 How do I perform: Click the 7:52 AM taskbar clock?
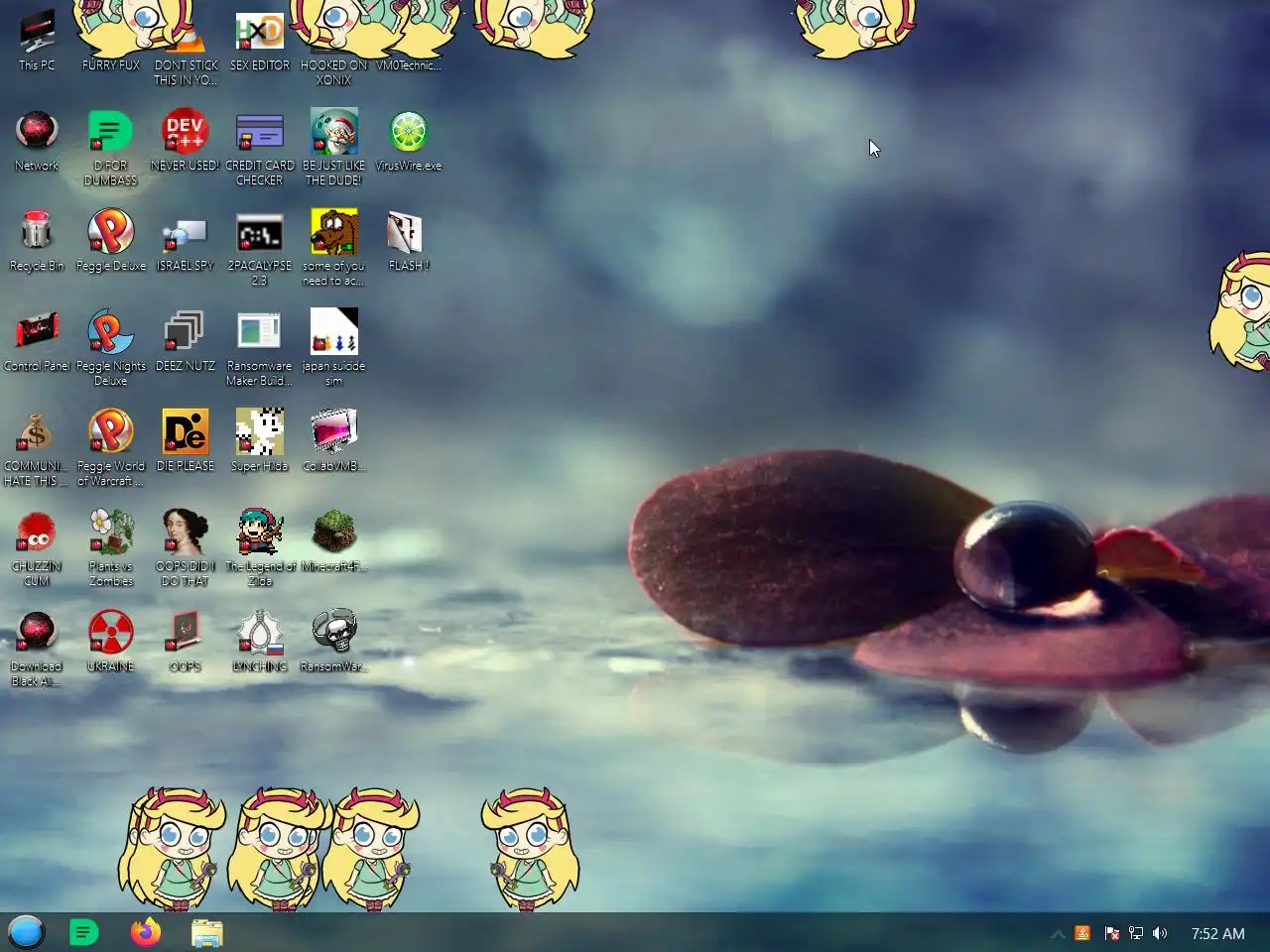pos(1217,933)
